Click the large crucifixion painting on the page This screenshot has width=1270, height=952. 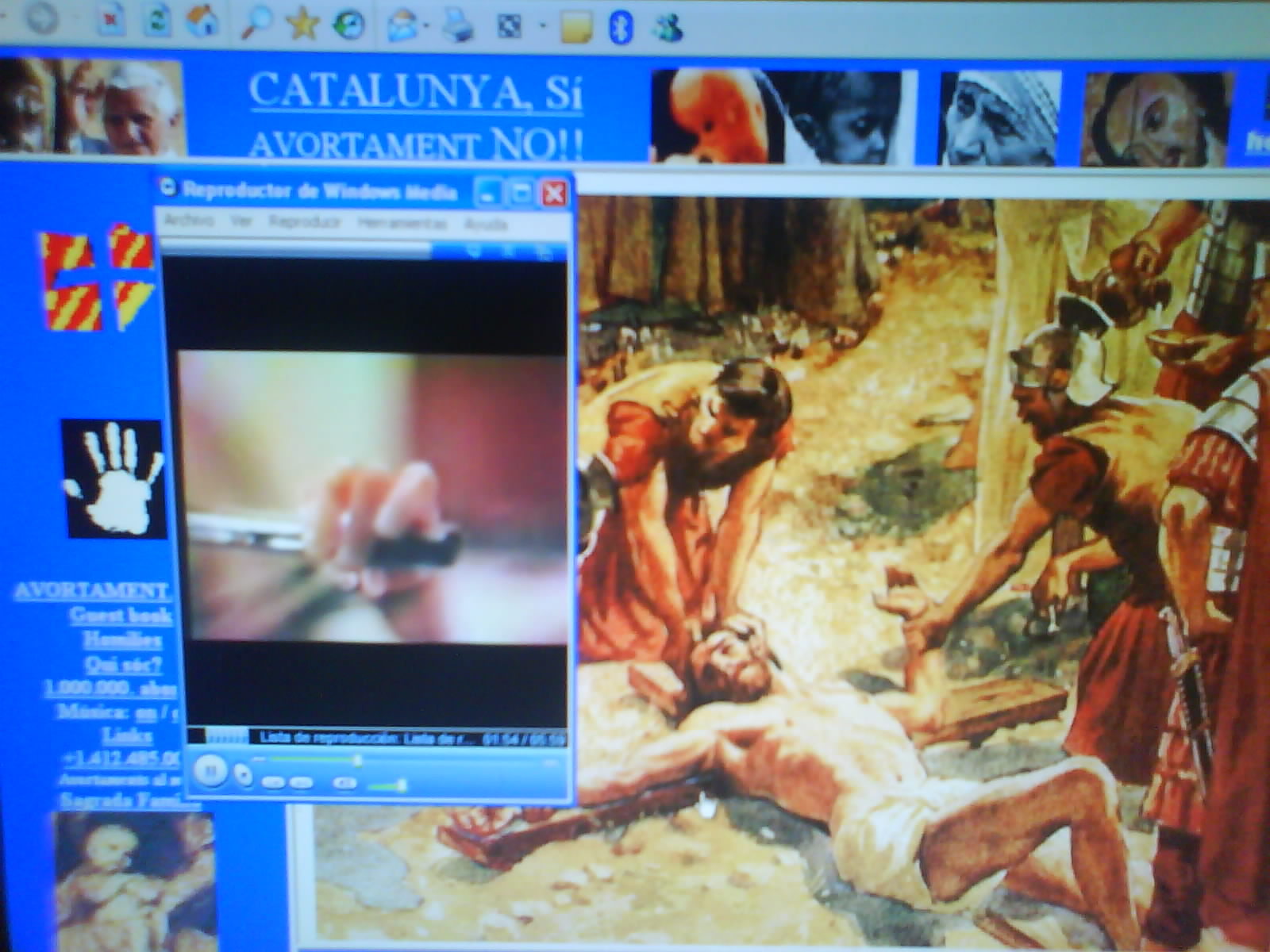921,571
